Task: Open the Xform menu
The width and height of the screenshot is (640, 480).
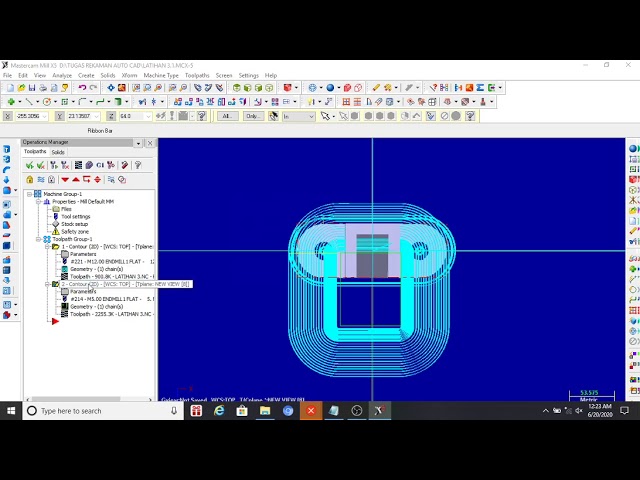Action: click(x=129, y=76)
